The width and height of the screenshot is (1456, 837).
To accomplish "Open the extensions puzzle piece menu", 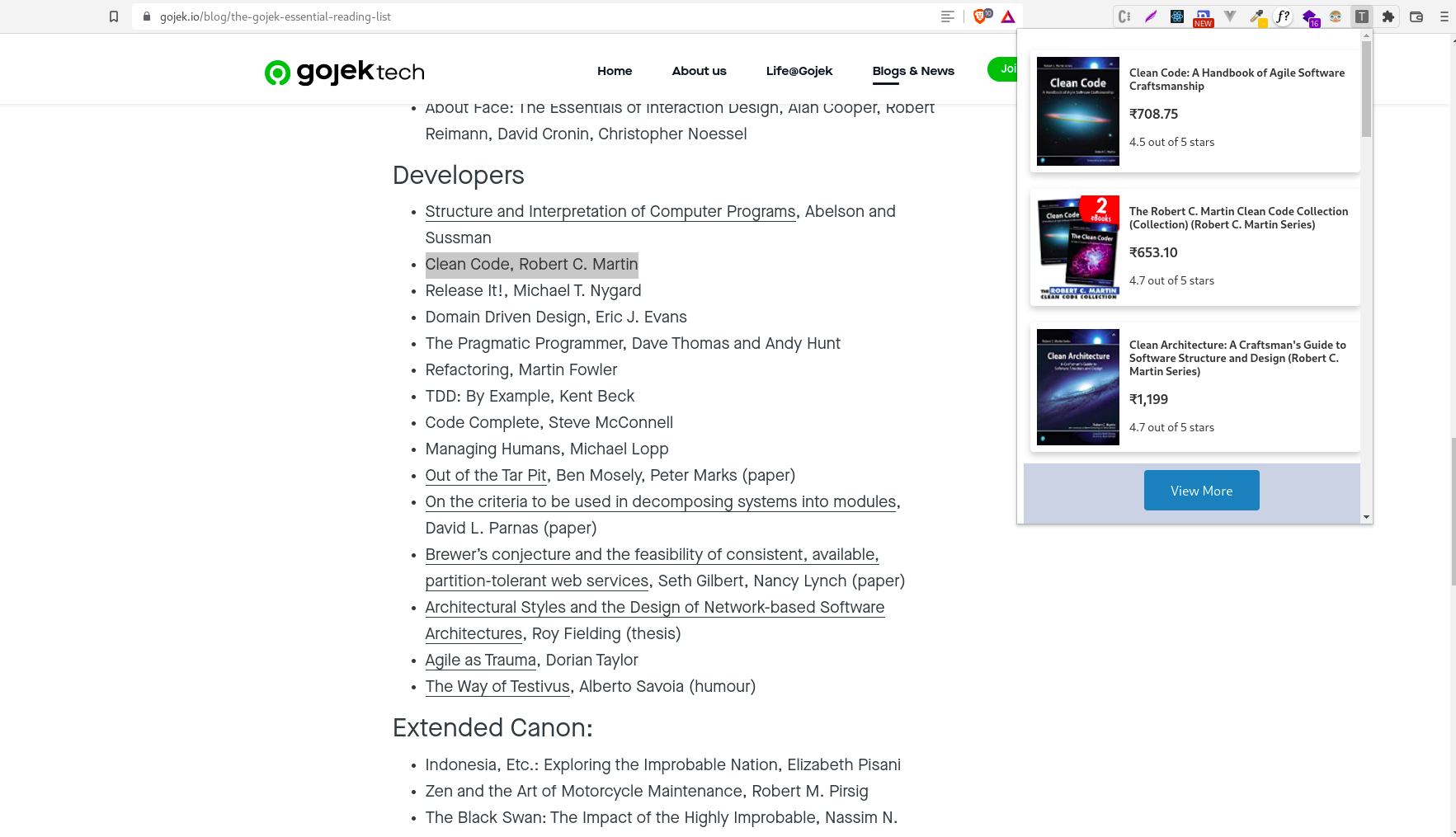I will pyautogui.click(x=1388, y=16).
